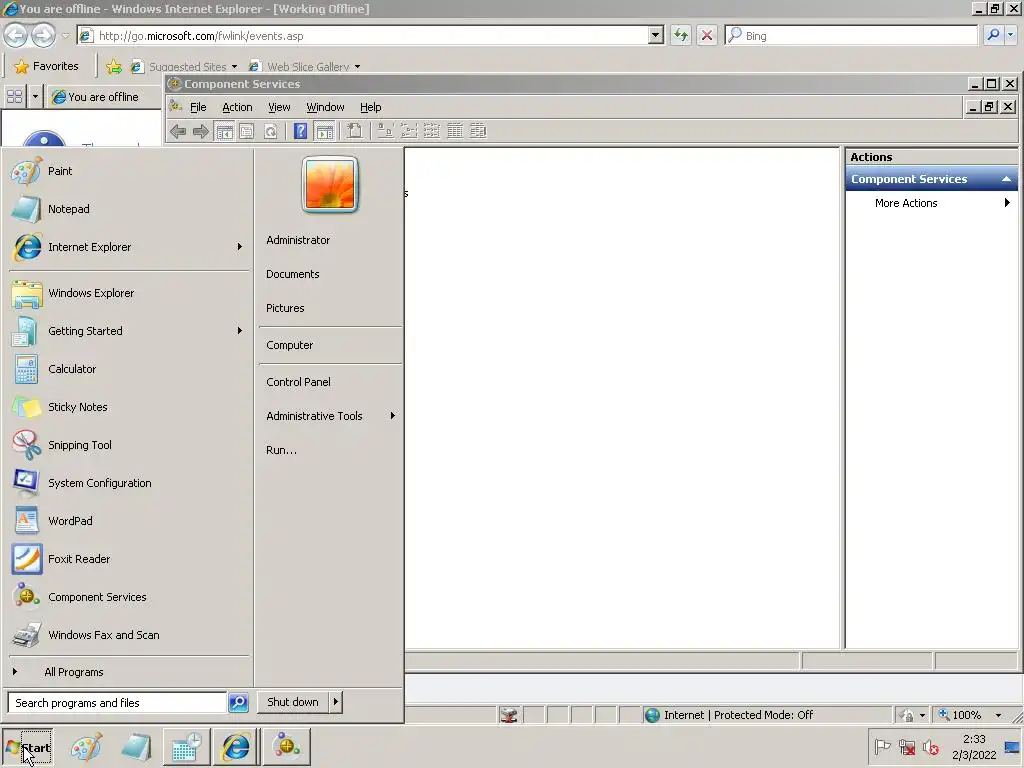Click the Internet Explorer taskbar button
The height and width of the screenshot is (768, 1024).
(x=236, y=747)
